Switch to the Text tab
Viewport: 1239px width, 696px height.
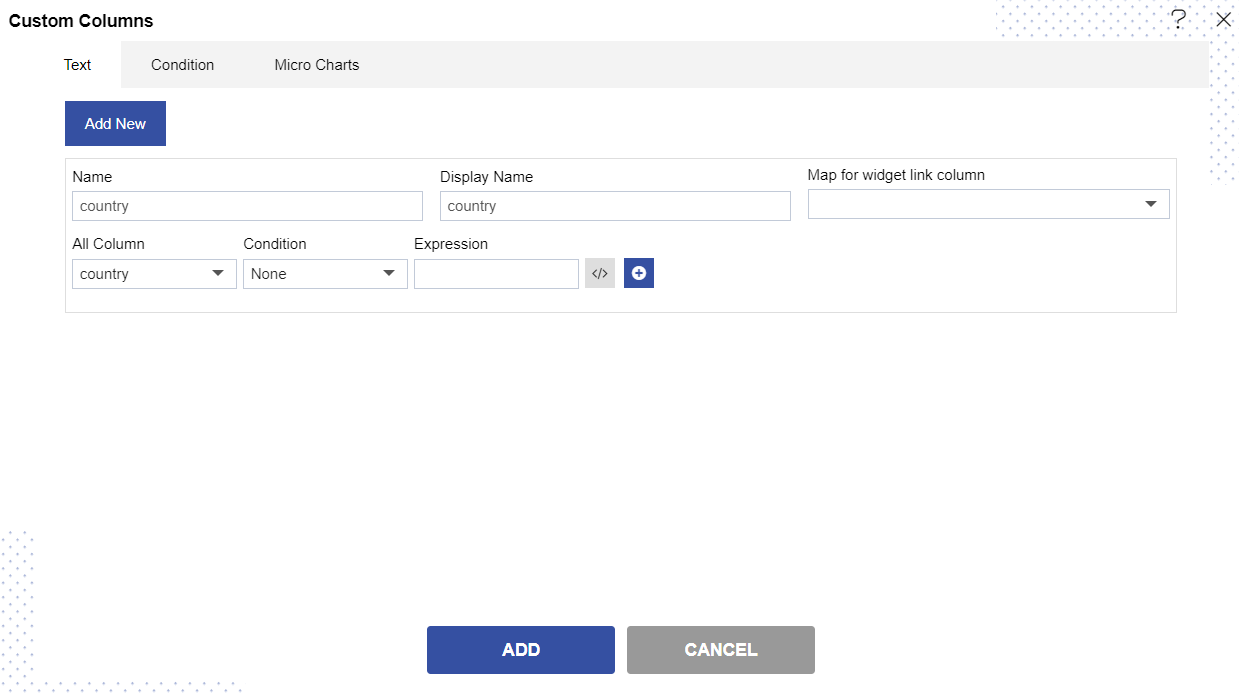pos(78,65)
